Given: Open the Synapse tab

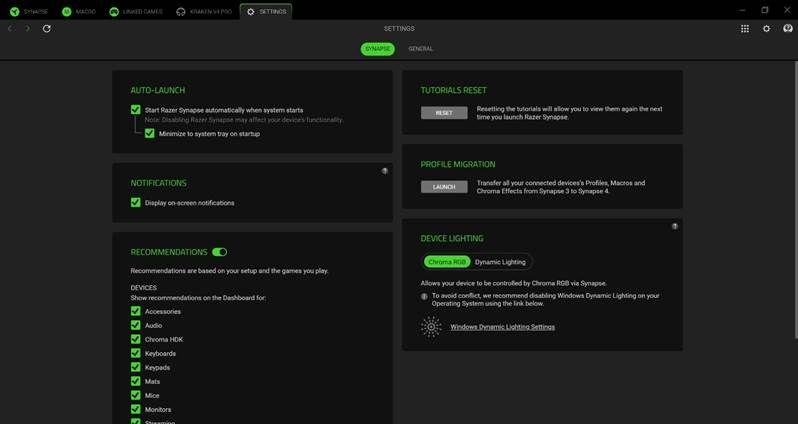Looking at the screenshot, I should click(29, 12).
